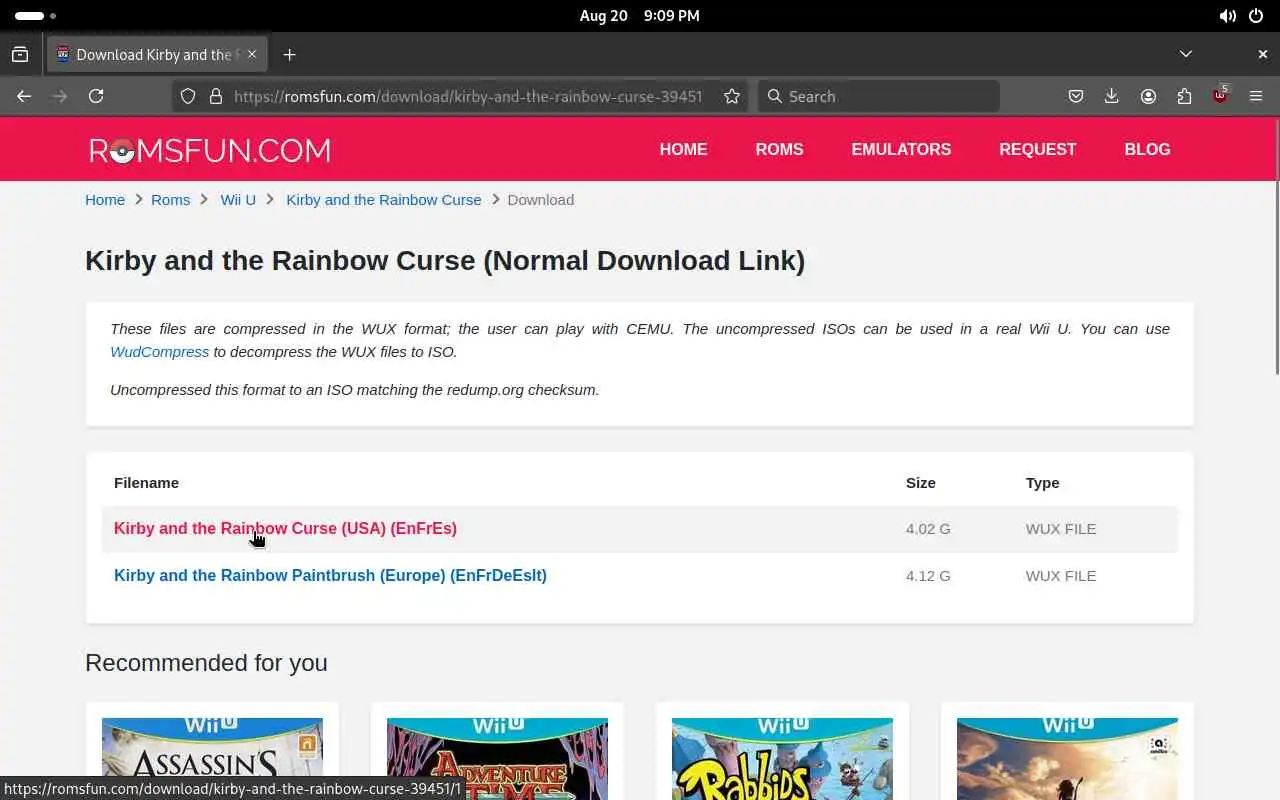Click the Type column header

tap(1042, 482)
